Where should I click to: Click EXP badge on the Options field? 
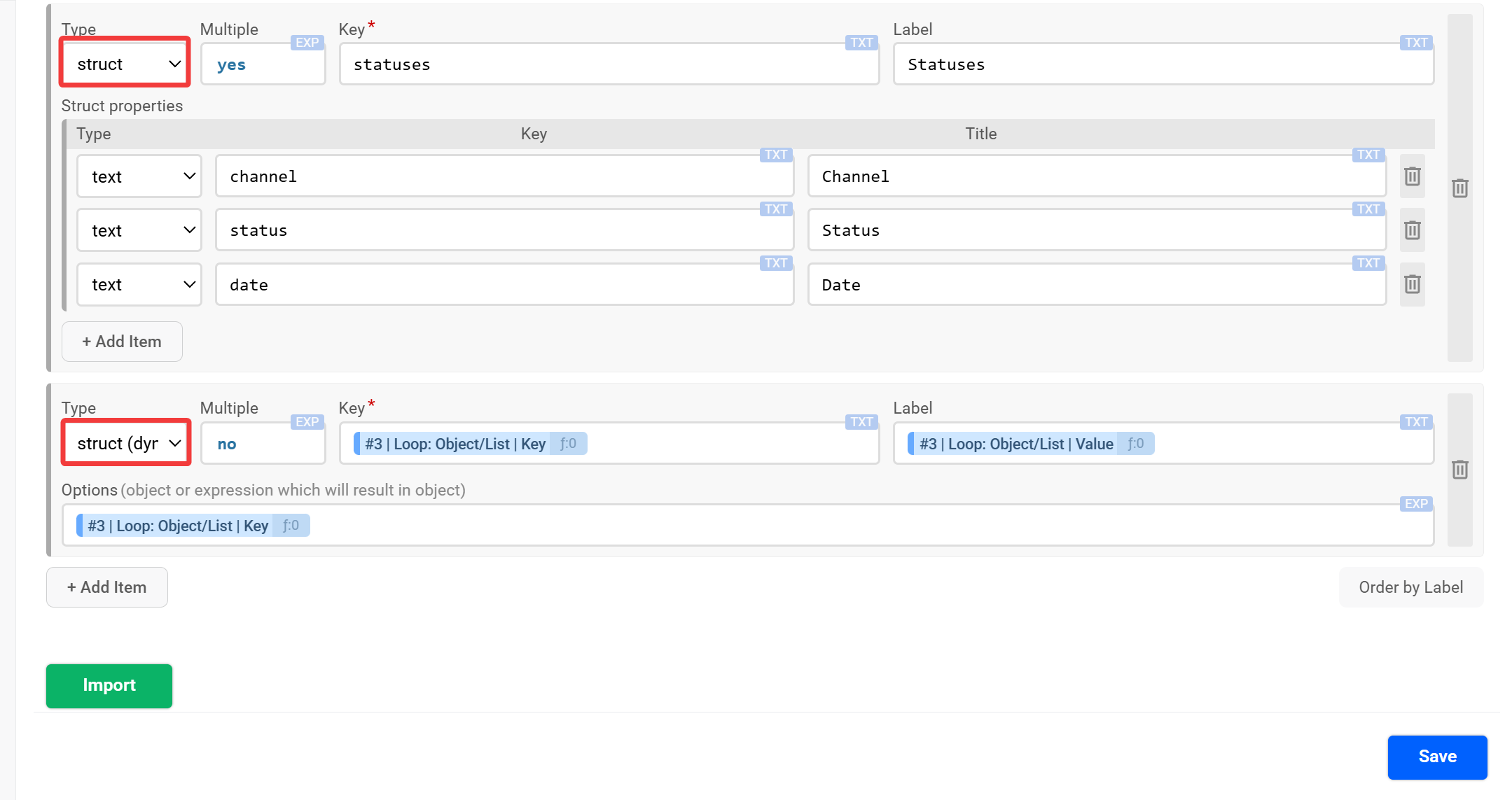(1415, 504)
